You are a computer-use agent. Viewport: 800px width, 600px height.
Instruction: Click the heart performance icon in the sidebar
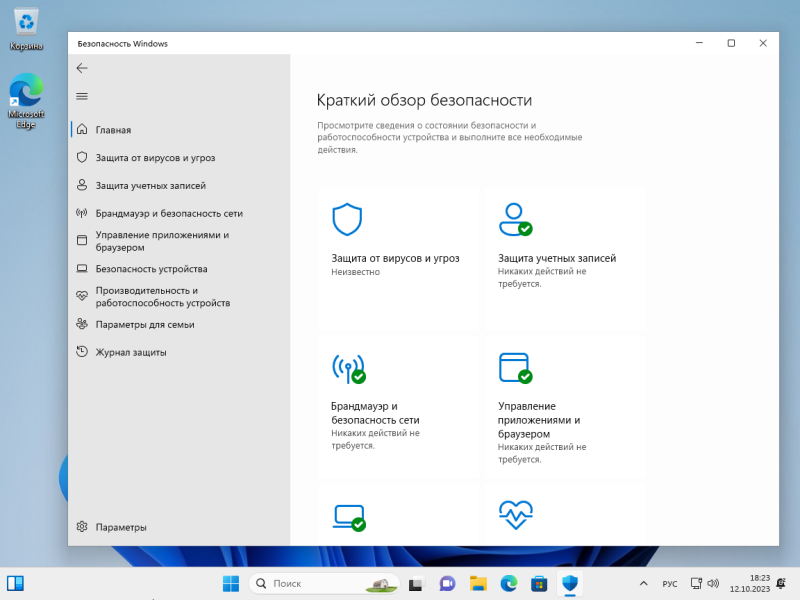82,295
